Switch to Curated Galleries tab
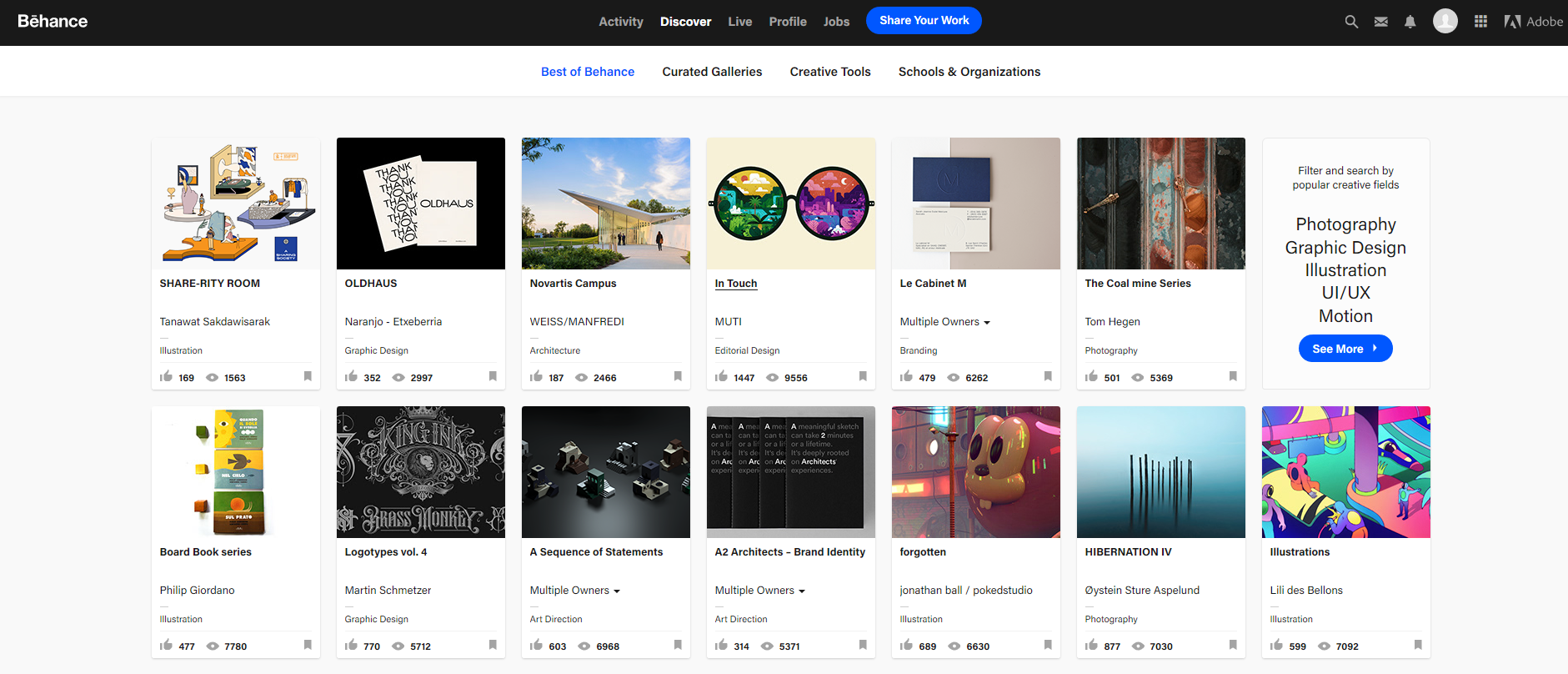1568x674 pixels. pyautogui.click(x=712, y=72)
